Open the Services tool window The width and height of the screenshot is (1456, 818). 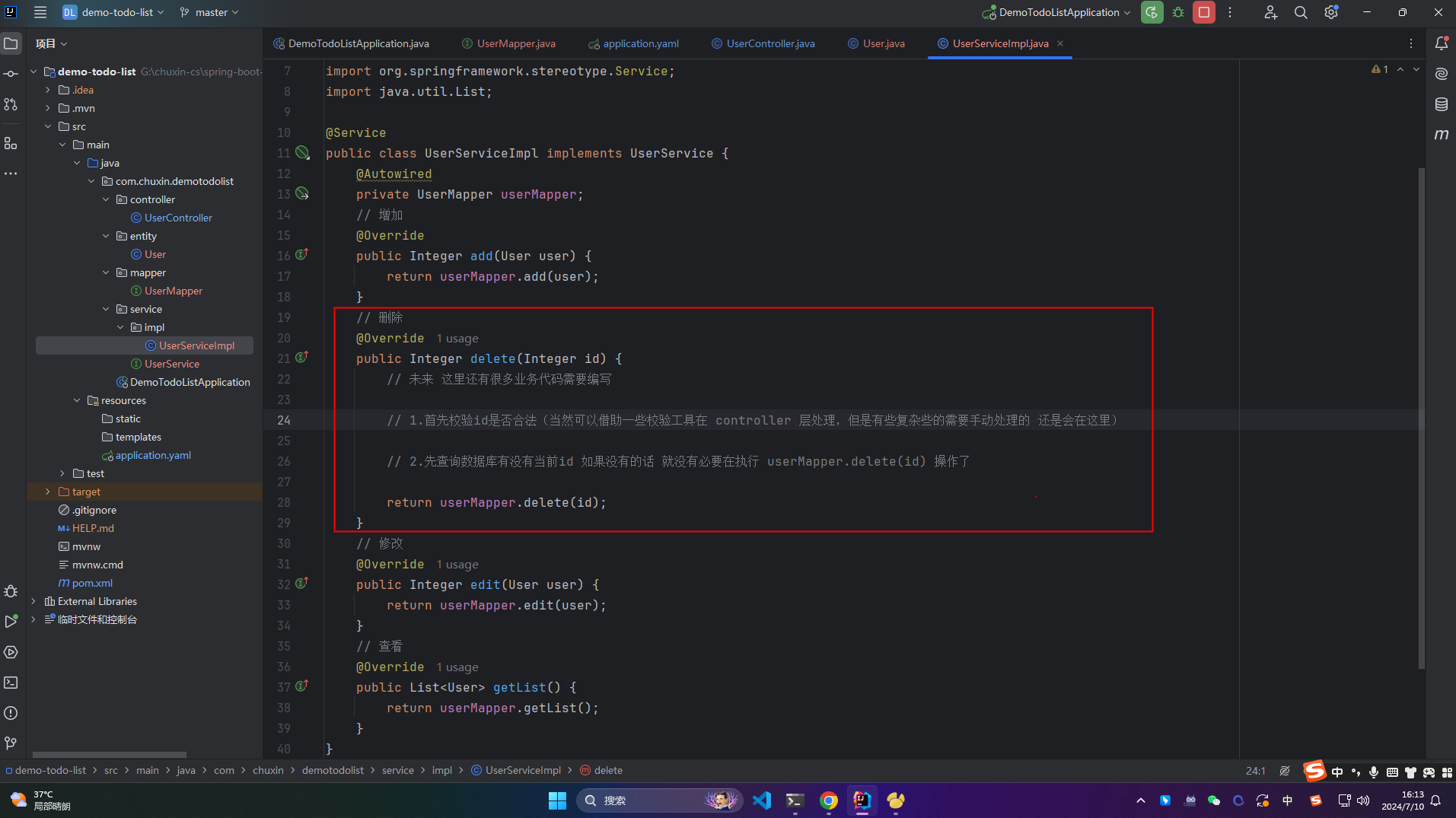point(11,652)
